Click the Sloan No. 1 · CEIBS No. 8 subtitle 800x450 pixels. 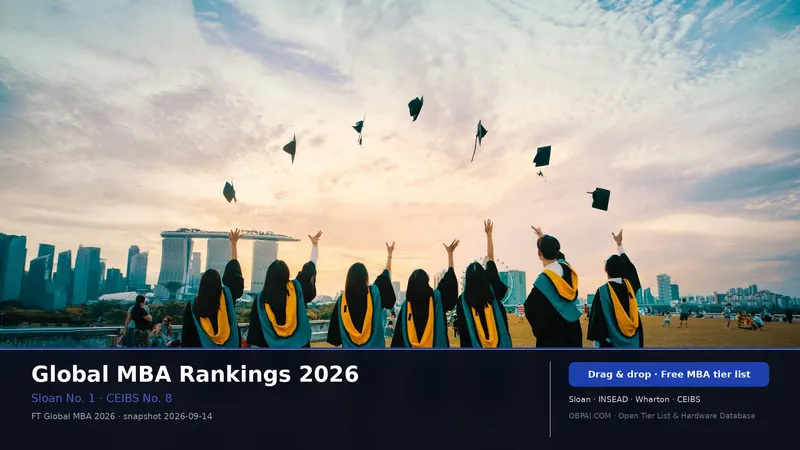coord(102,398)
